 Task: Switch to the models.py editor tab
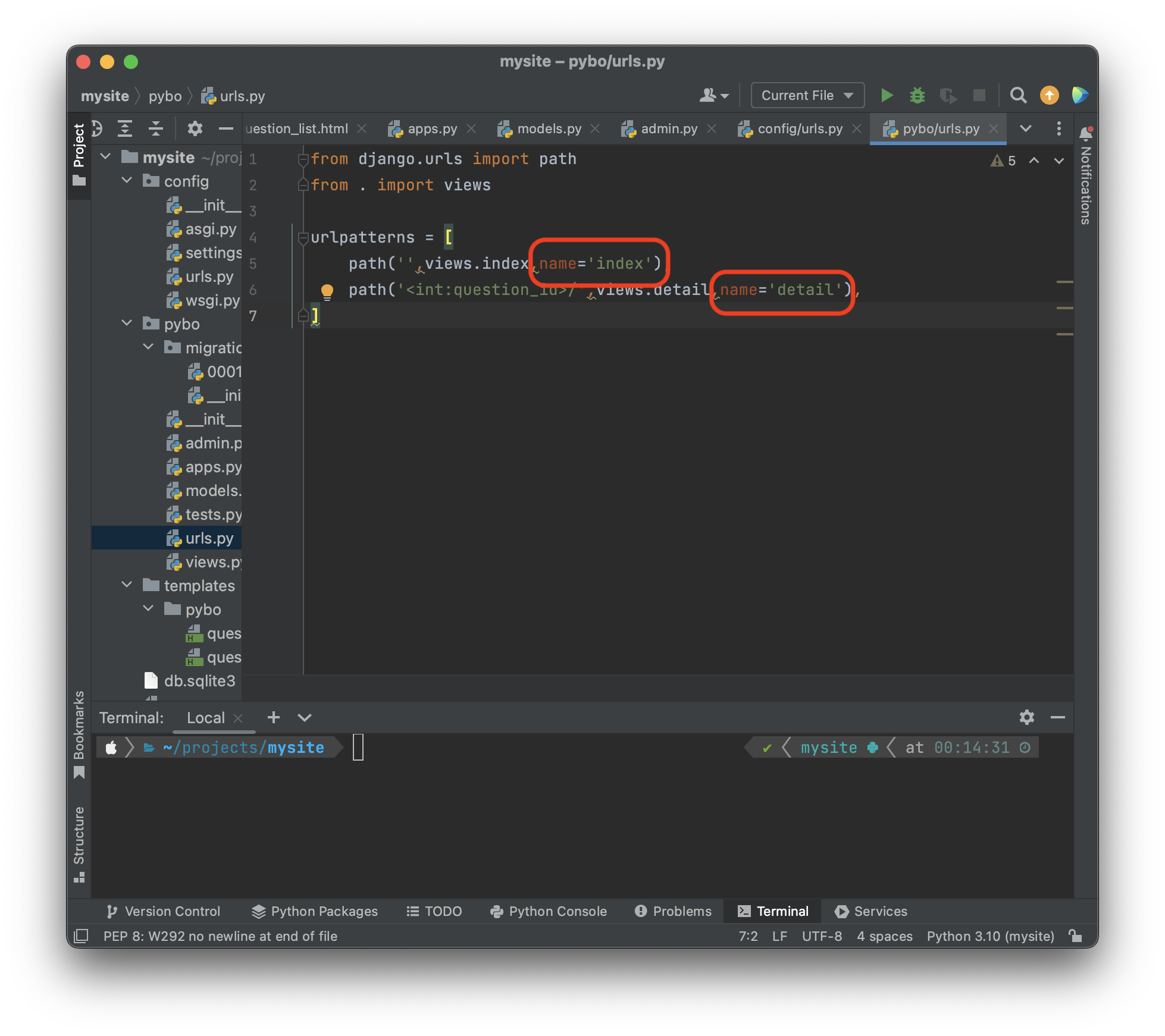[549, 128]
